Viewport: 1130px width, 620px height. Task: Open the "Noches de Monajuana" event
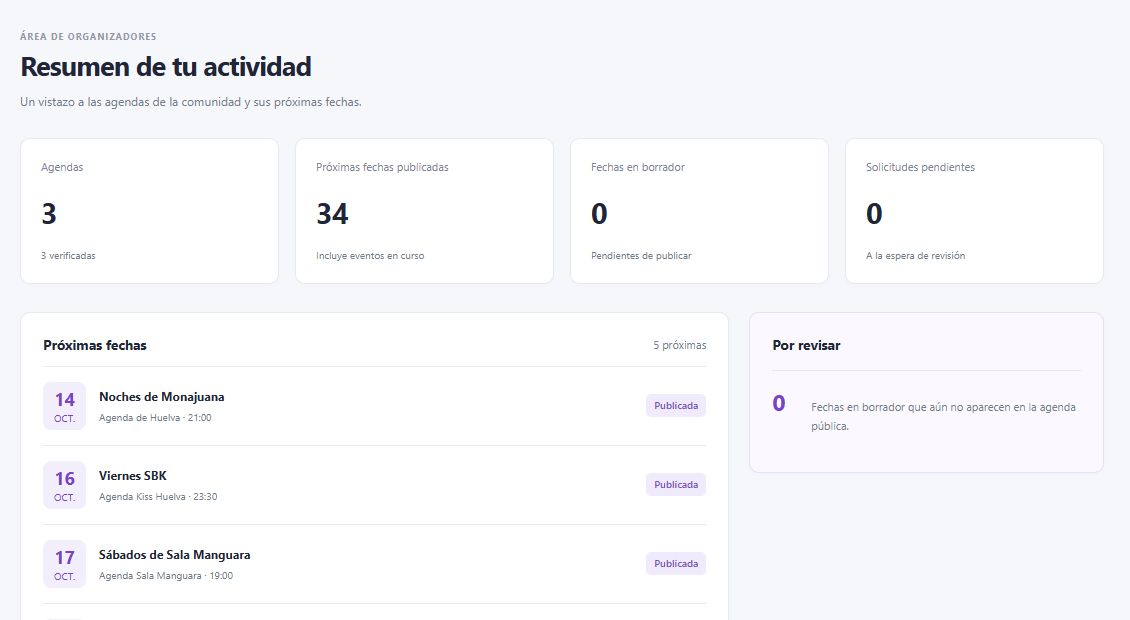point(161,397)
